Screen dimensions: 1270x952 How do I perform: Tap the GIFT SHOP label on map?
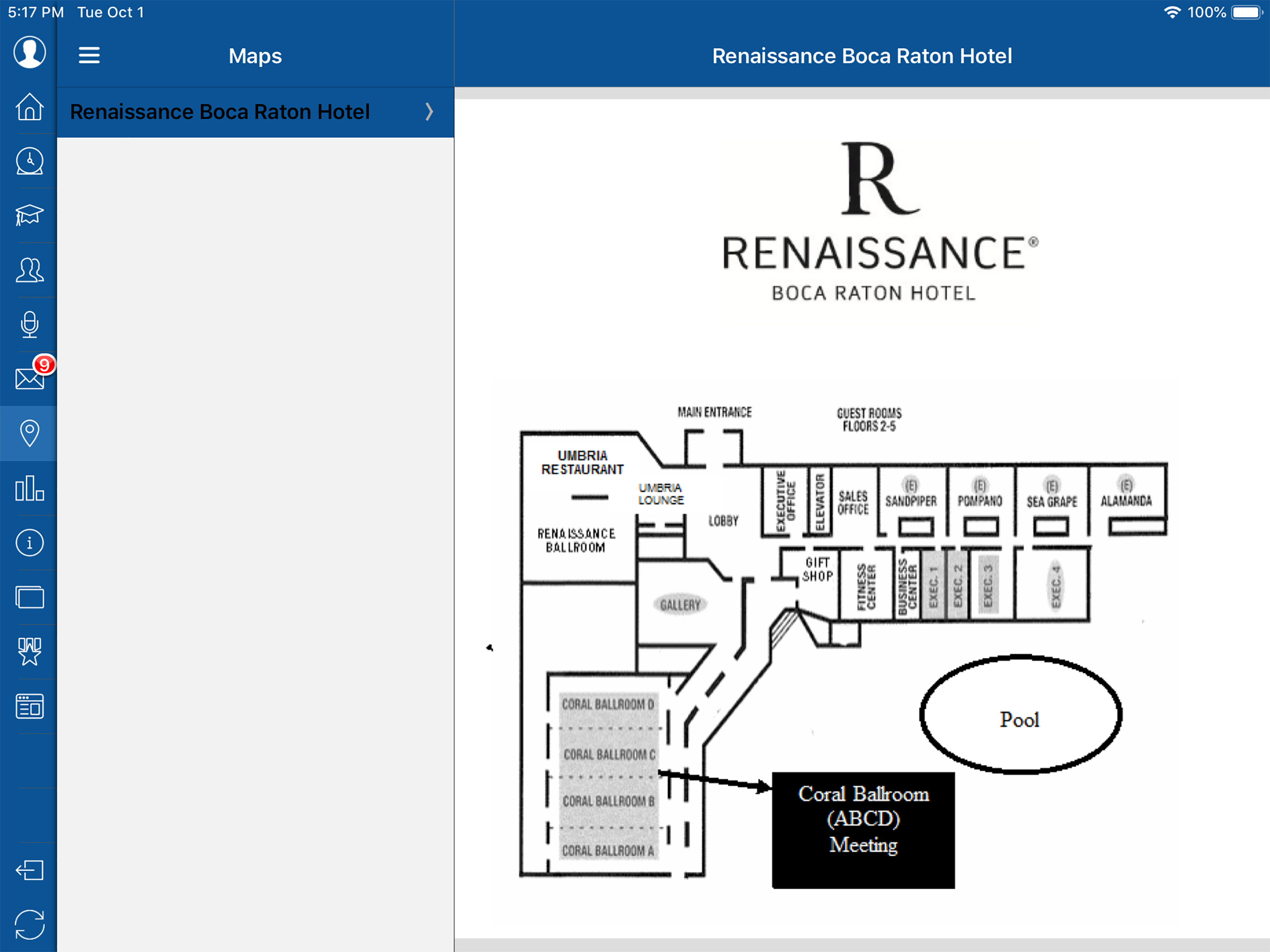click(x=818, y=569)
